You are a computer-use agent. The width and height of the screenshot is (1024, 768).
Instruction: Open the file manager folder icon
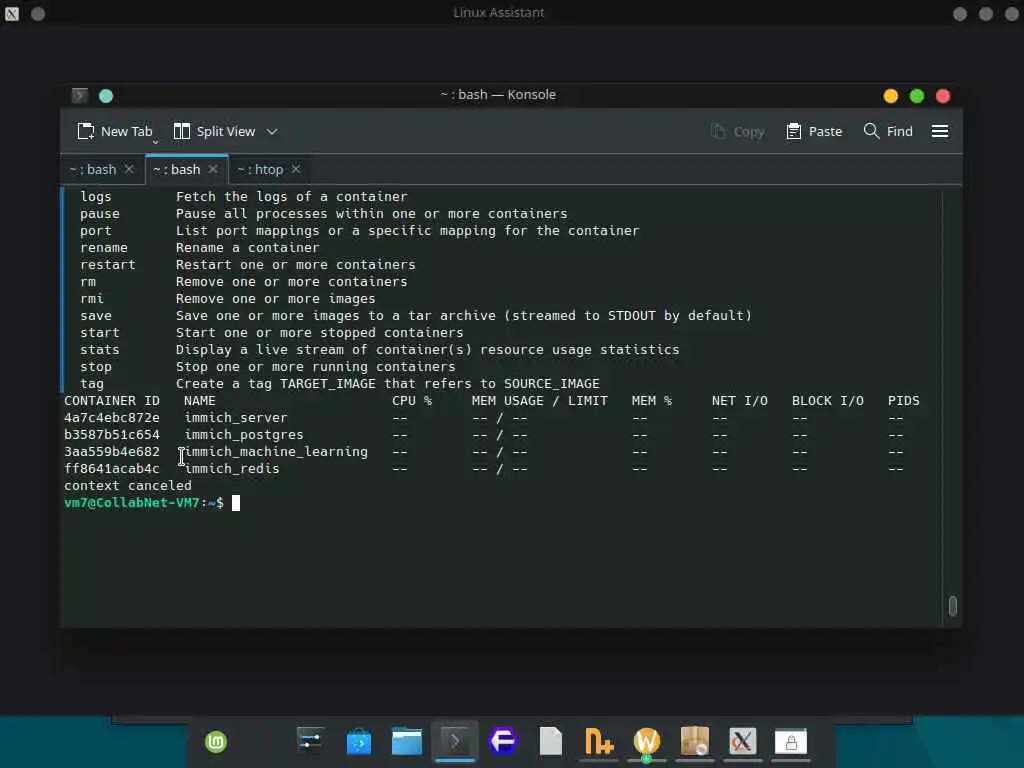point(406,741)
